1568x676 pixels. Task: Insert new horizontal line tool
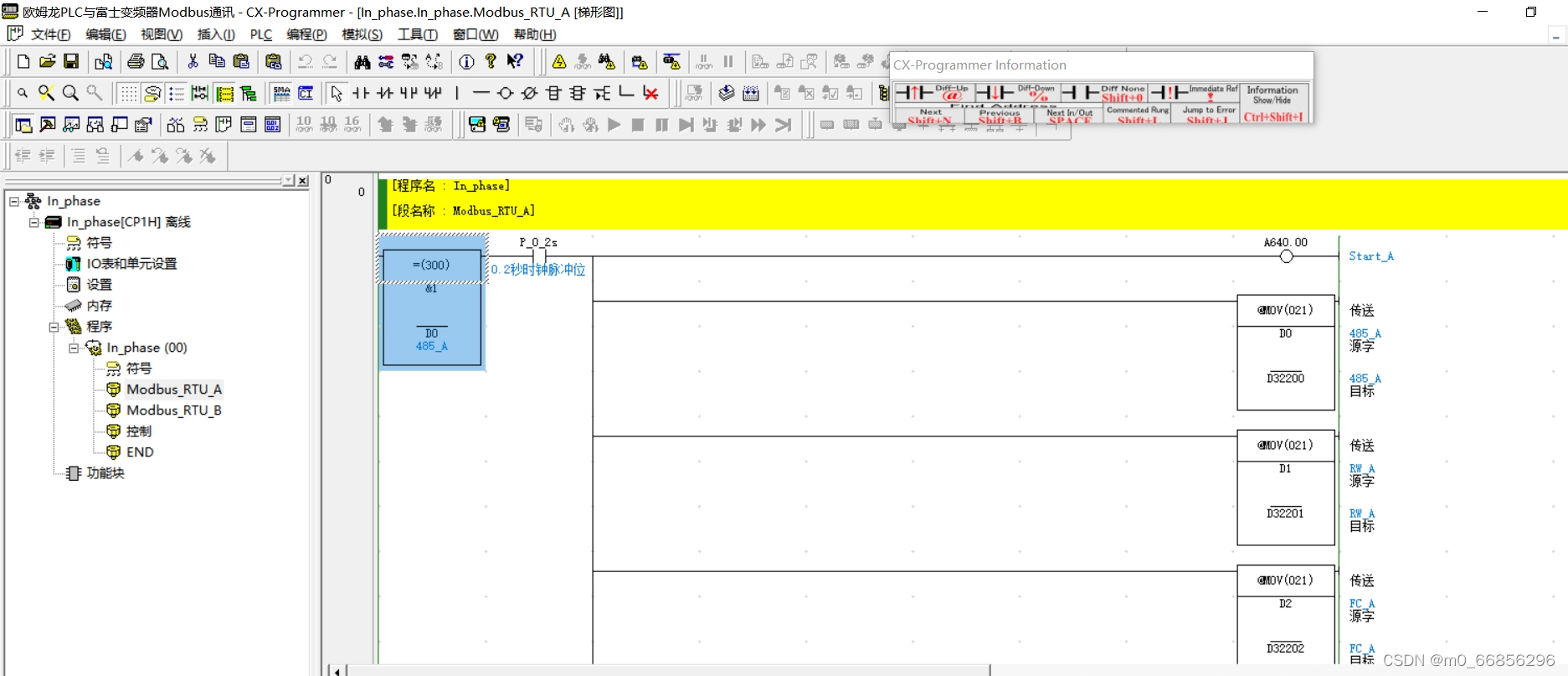point(481,93)
